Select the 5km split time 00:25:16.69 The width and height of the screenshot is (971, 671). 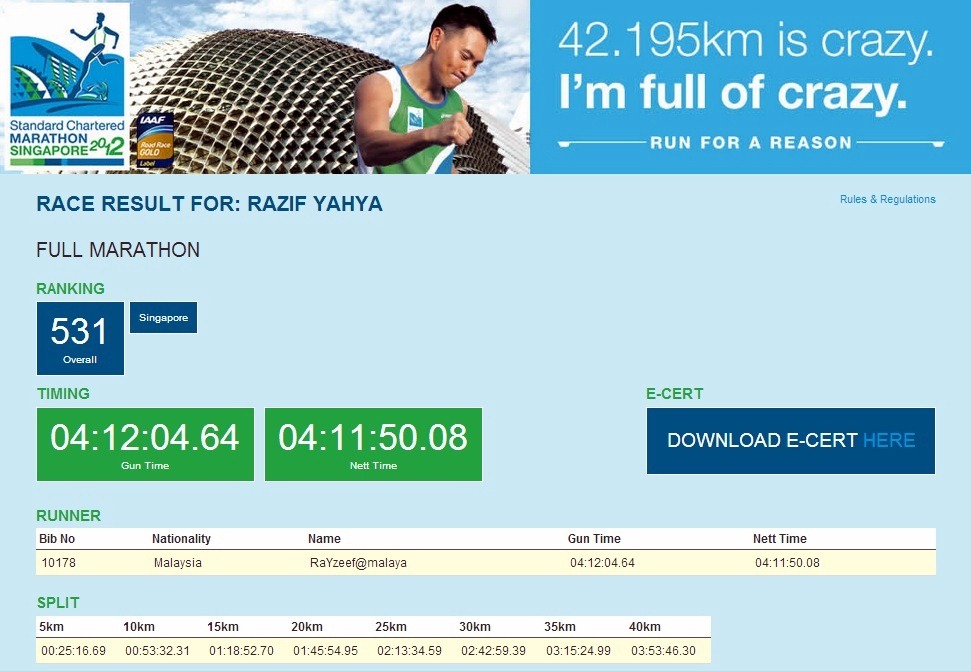pos(74,651)
